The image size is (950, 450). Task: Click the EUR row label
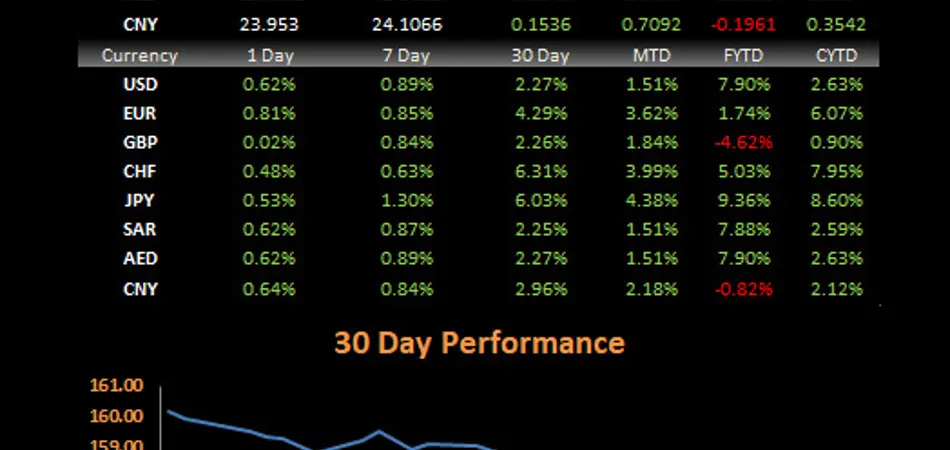coord(139,114)
